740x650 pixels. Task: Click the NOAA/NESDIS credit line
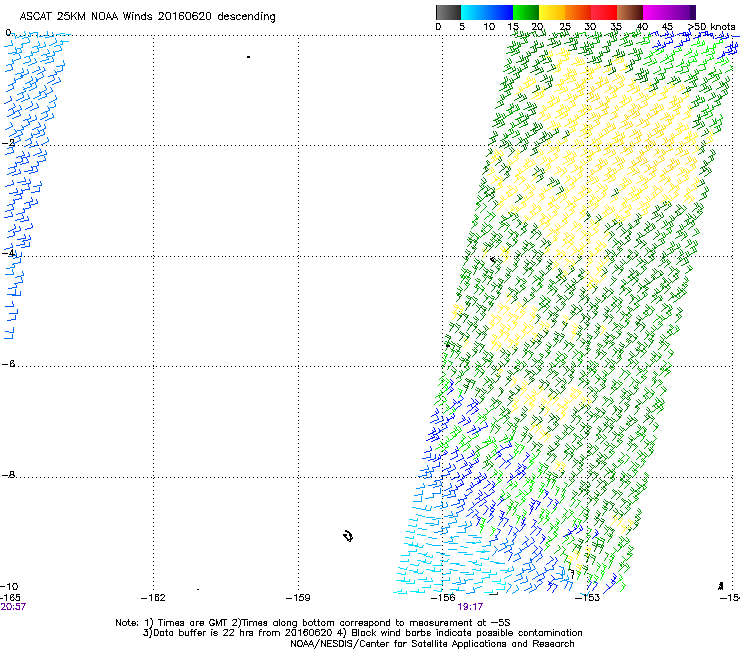click(432, 644)
